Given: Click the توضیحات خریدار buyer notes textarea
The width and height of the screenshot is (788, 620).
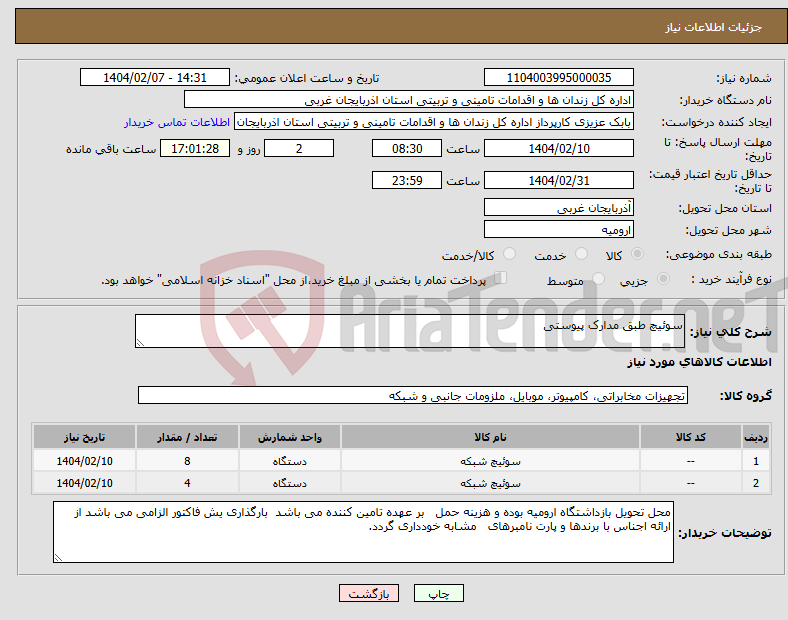Looking at the screenshot, I should pyautogui.click(x=363, y=532).
